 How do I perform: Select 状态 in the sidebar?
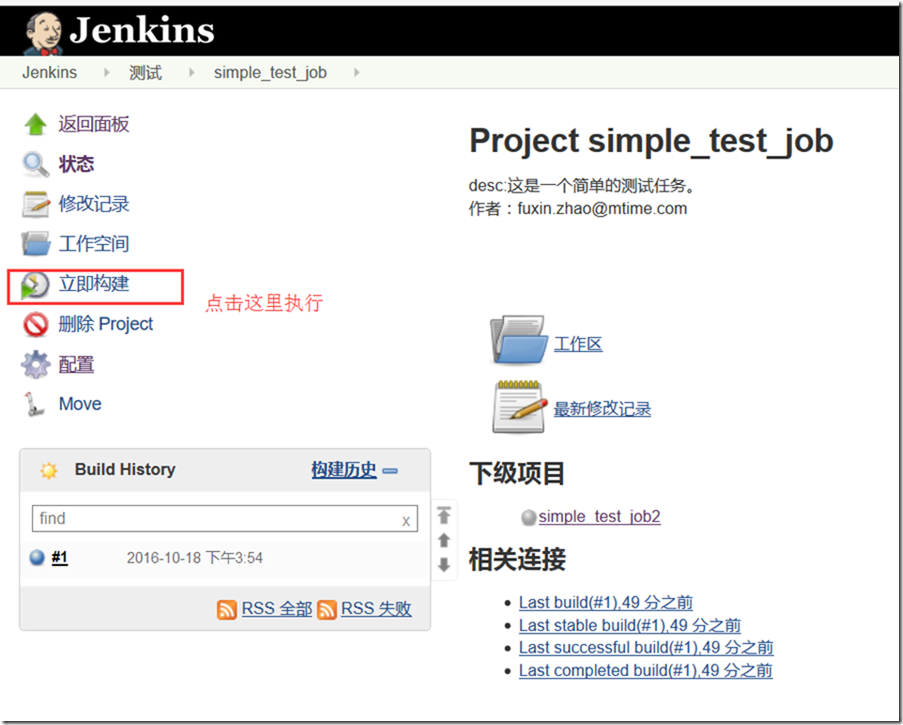click(76, 164)
